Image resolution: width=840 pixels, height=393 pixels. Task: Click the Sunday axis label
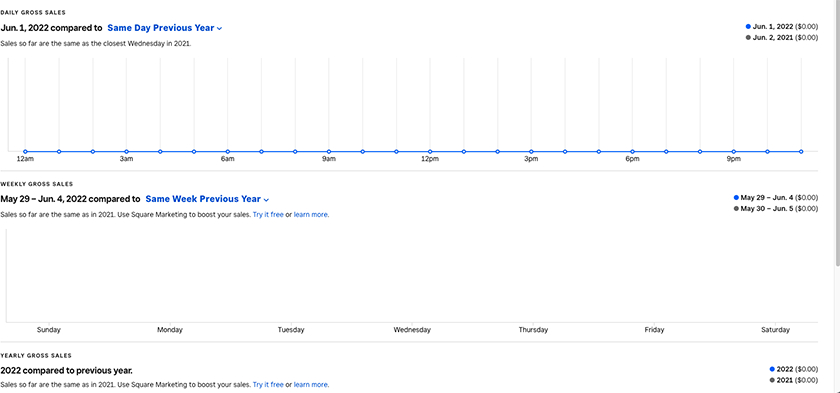tap(49, 330)
